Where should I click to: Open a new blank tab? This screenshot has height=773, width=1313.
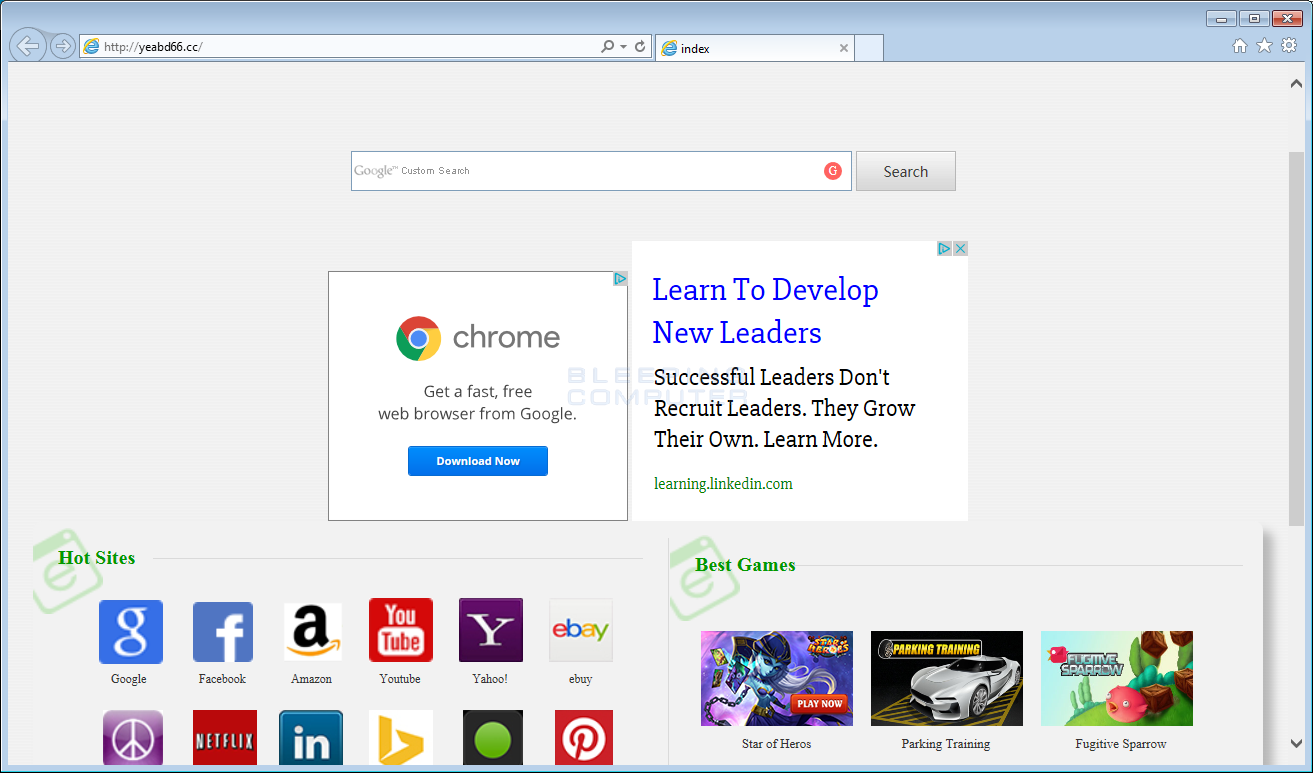(869, 48)
